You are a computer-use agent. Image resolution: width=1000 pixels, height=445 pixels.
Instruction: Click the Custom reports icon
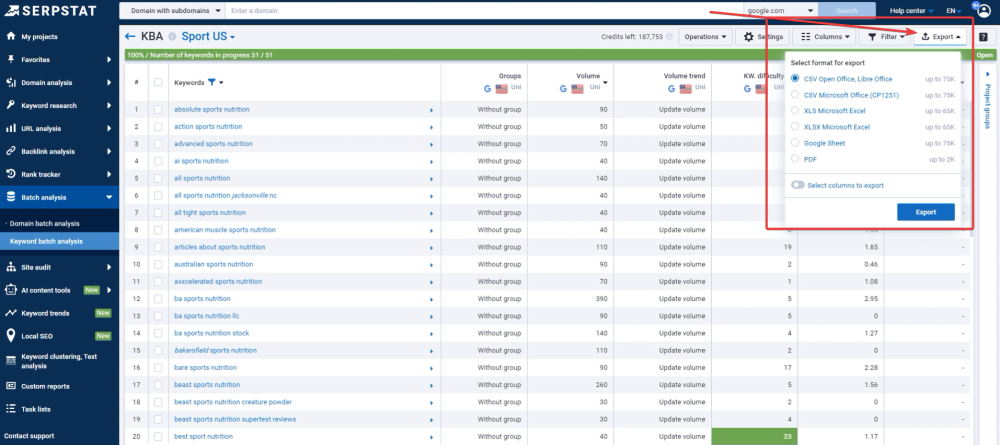click(x=11, y=386)
